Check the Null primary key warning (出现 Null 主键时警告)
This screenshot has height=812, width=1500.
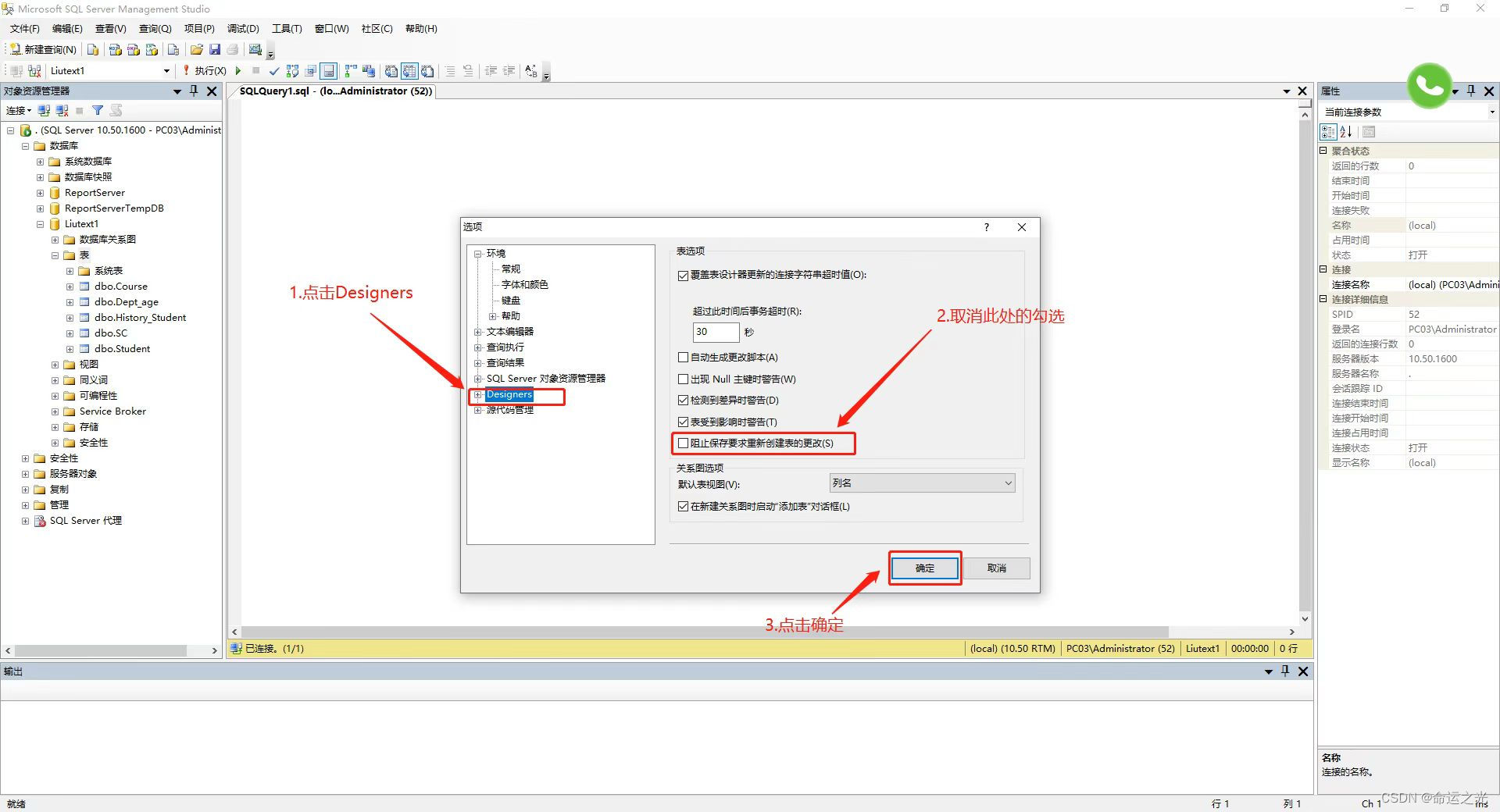(684, 379)
